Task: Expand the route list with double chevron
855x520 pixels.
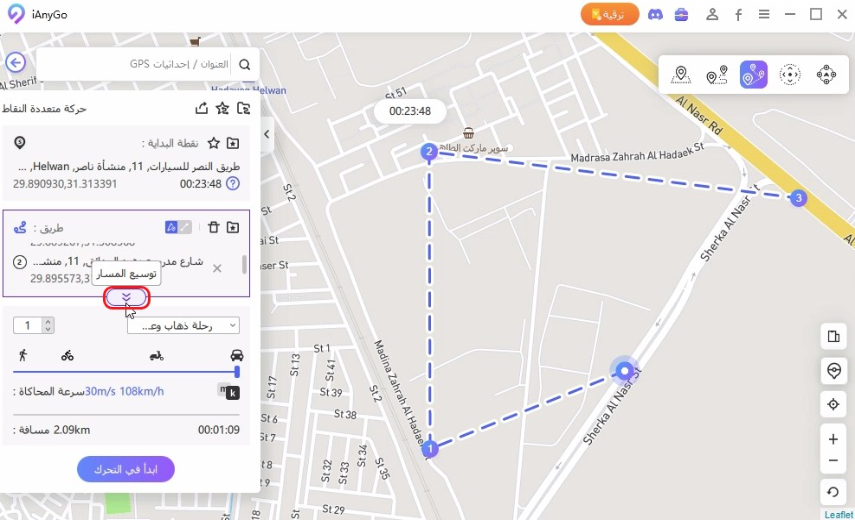Action: (126, 297)
